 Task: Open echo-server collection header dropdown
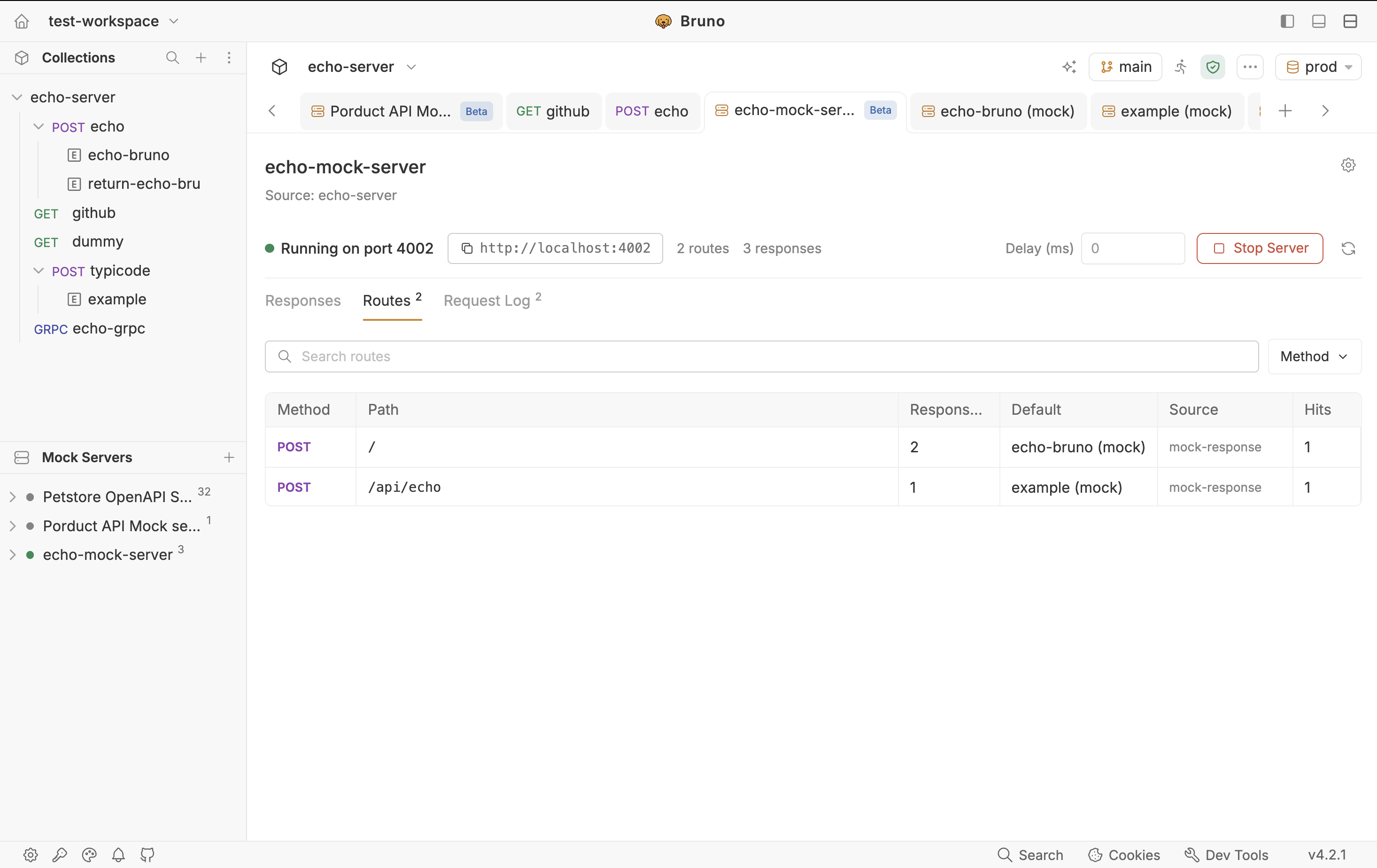[x=362, y=67]
